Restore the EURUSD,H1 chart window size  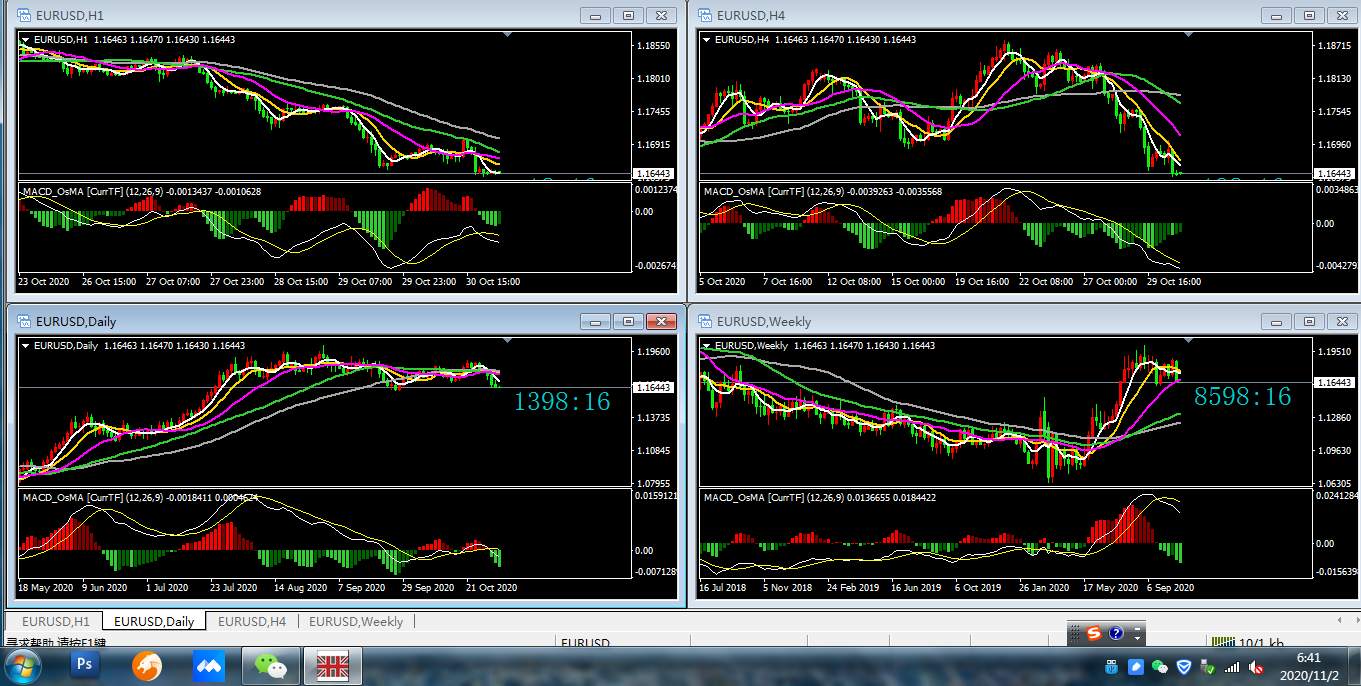(628, 15)
